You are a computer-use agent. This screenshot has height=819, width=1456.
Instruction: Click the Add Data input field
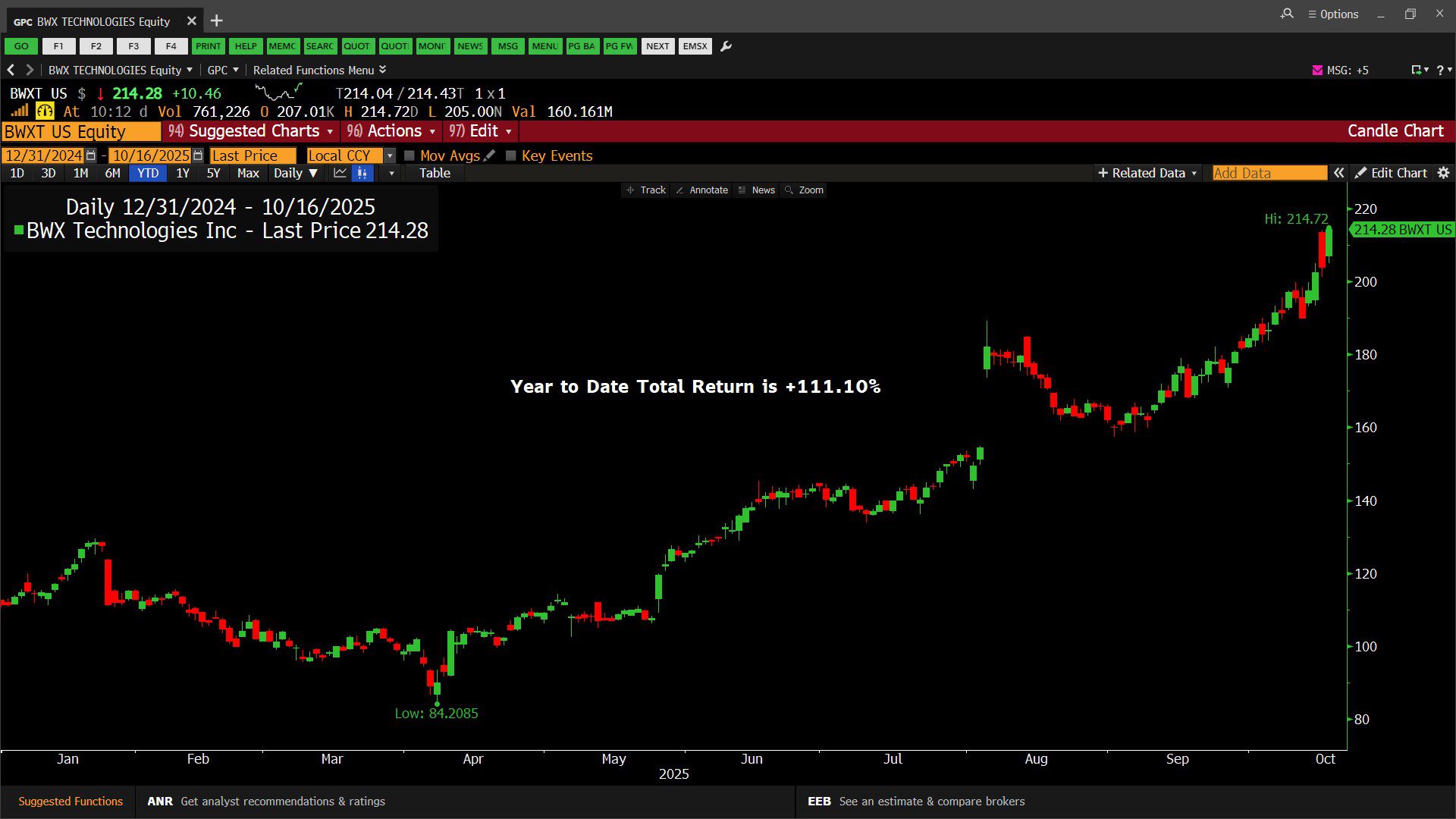click(1269, 173)
